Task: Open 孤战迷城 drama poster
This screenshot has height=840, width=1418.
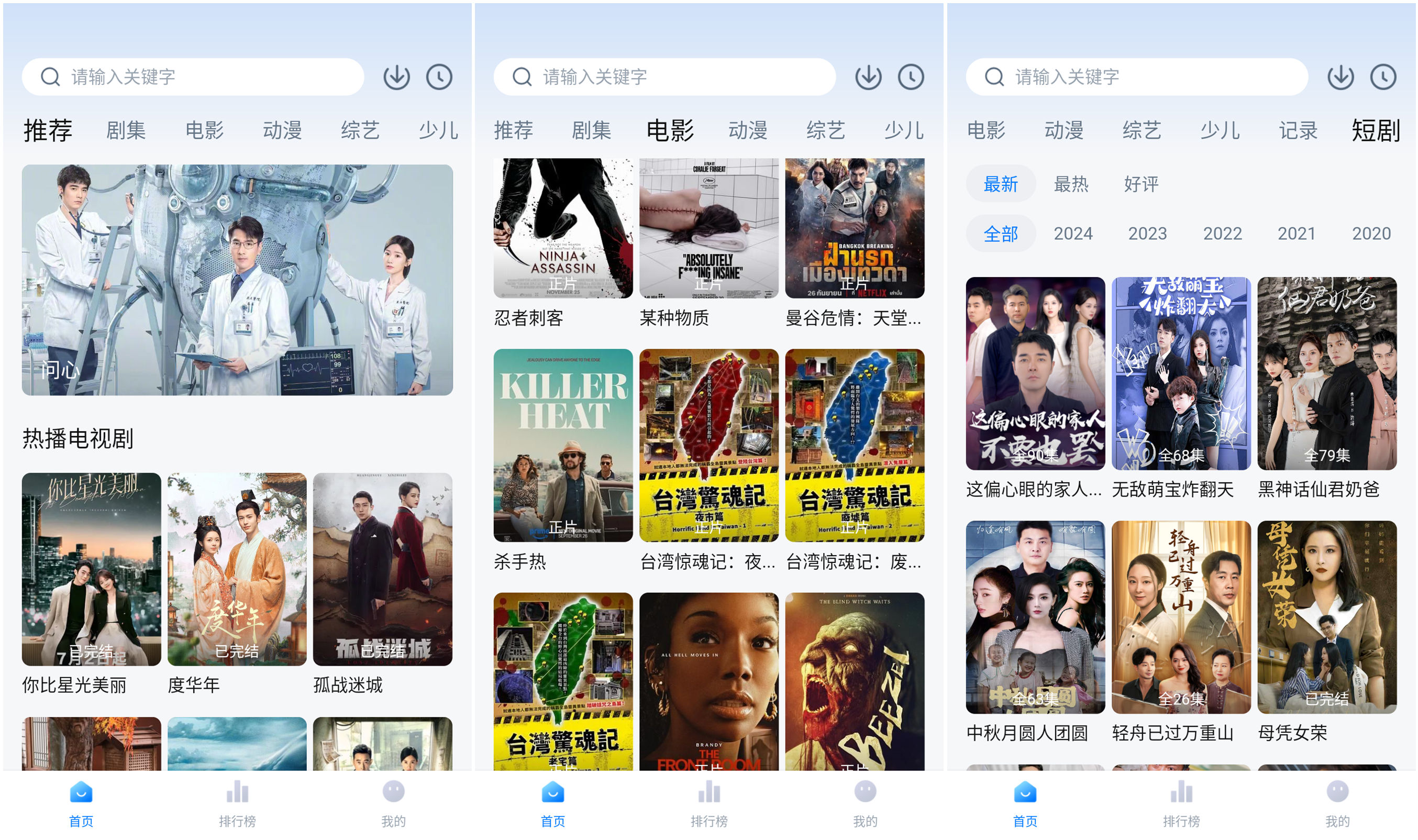Action: (382, 569)
